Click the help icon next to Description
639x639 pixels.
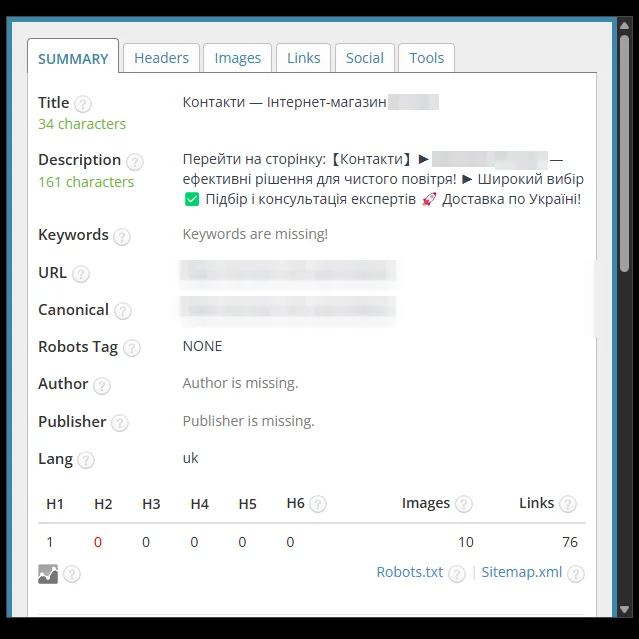pos(135,162)
